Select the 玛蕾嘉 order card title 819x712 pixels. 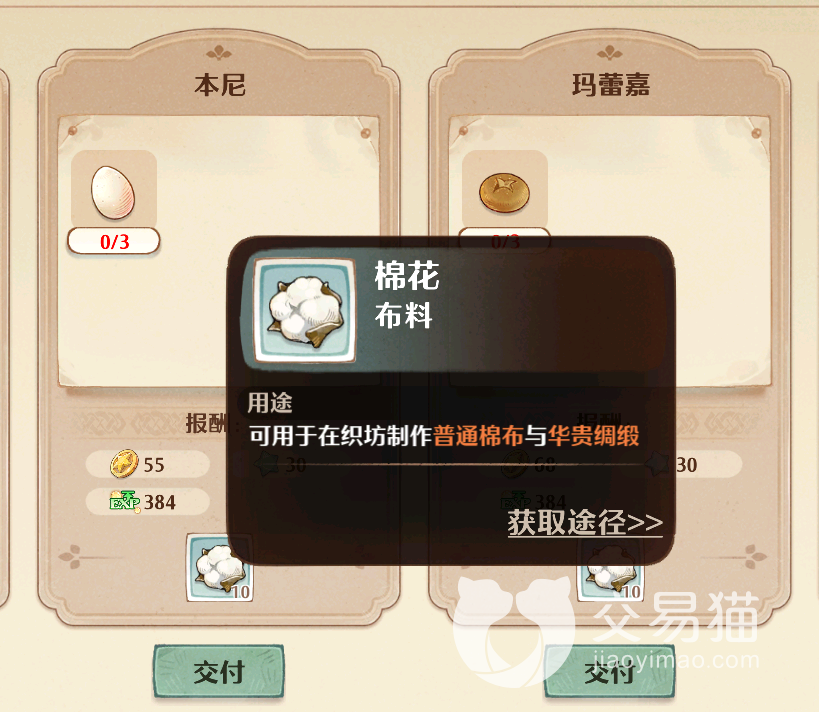611,85
